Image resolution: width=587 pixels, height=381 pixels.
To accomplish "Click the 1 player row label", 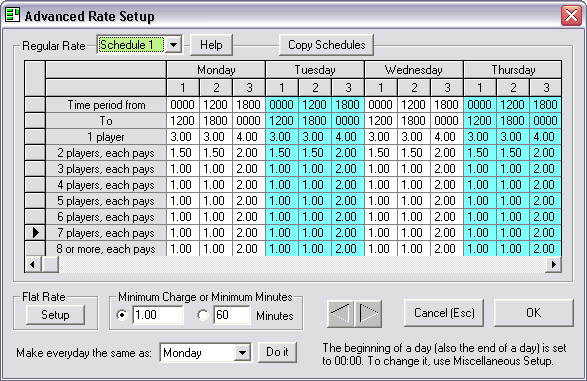I will point(106,137).
